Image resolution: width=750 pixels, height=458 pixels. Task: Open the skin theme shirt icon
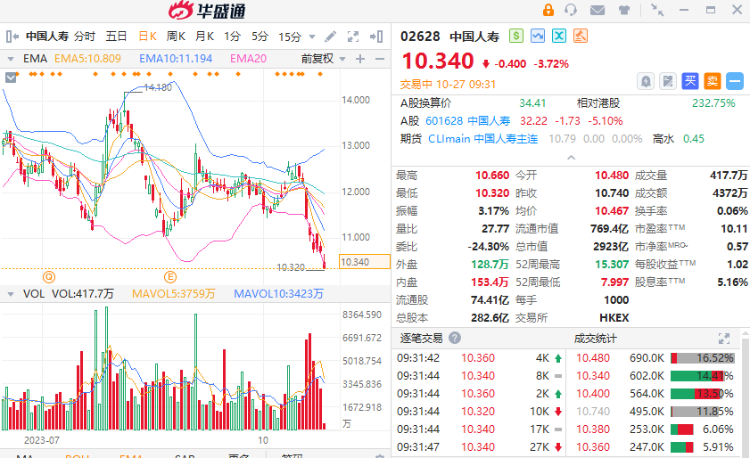pos(624,10)
